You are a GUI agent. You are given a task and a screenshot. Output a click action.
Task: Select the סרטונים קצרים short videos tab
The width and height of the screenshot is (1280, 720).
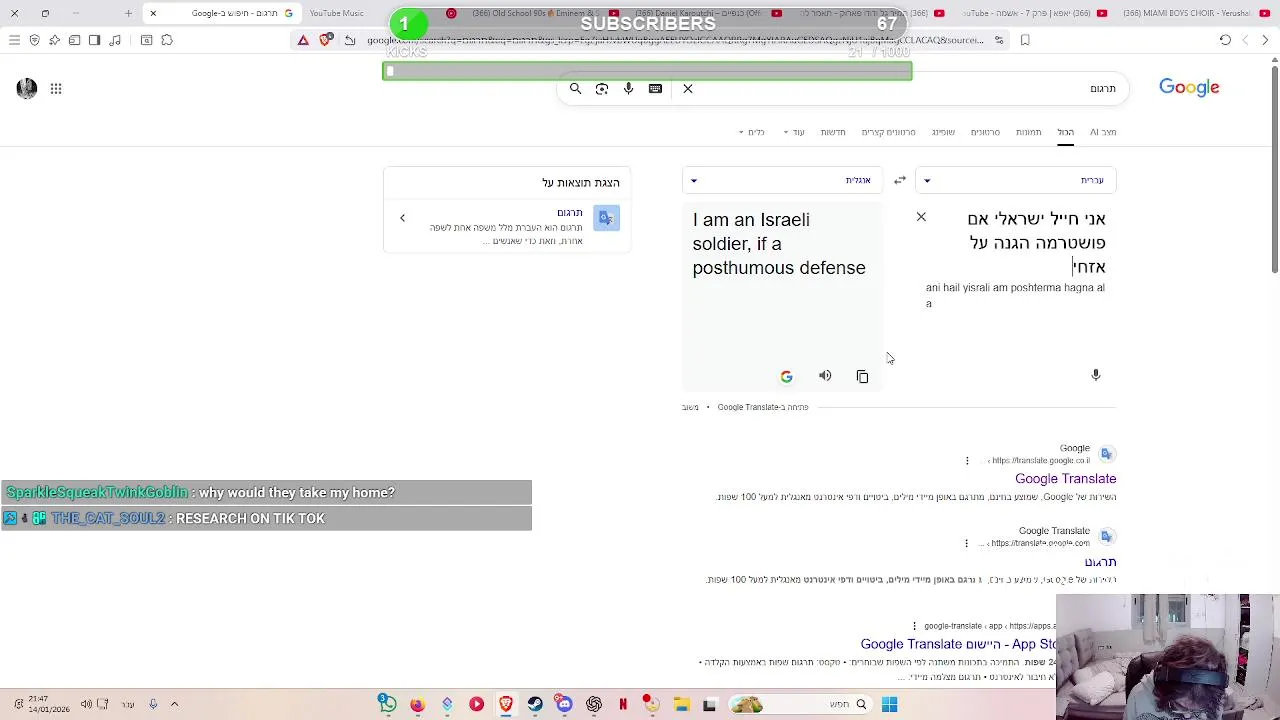click(x=888, y=132)
